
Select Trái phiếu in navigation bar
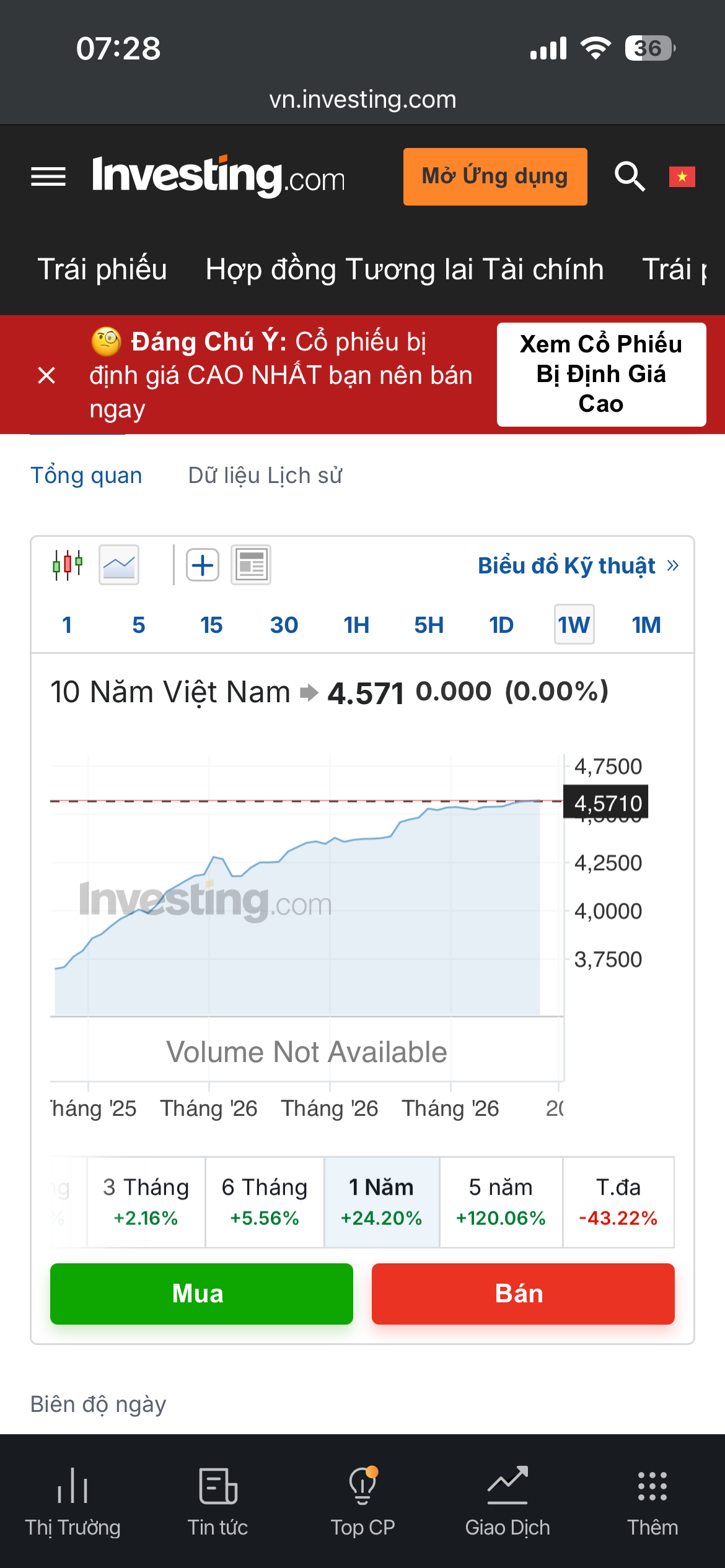(x=102, y=269)
